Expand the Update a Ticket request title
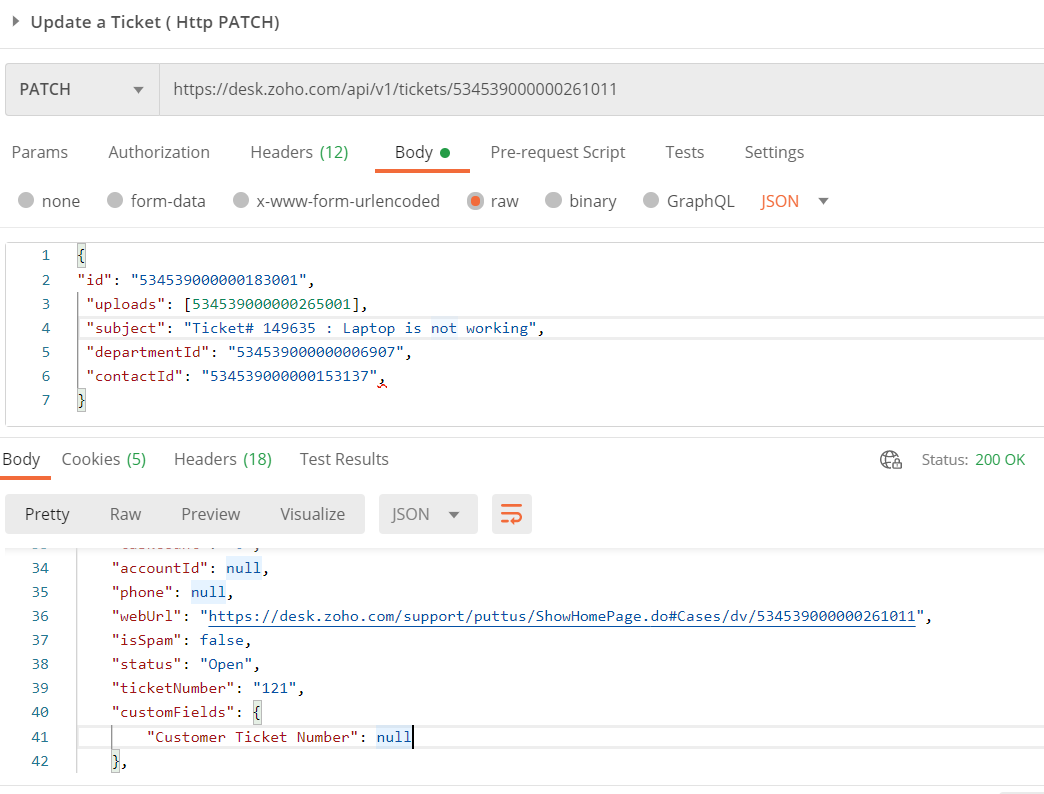 [16, 22]
